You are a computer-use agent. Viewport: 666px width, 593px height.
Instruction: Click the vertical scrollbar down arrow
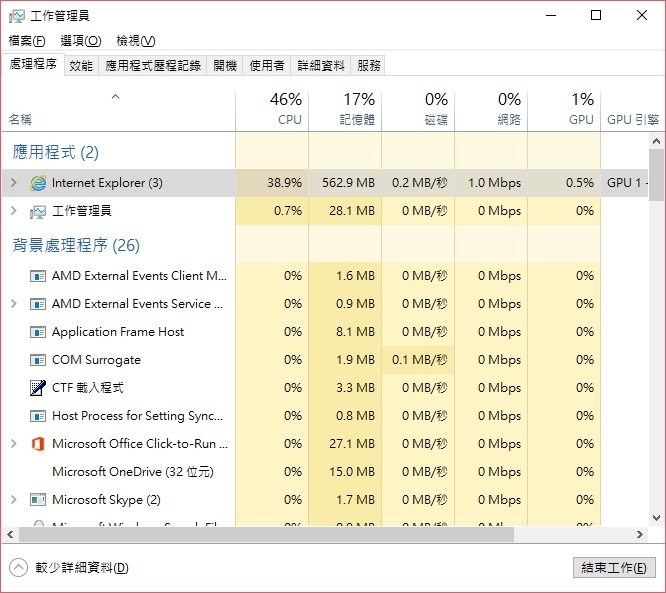(x=656, y=518)
